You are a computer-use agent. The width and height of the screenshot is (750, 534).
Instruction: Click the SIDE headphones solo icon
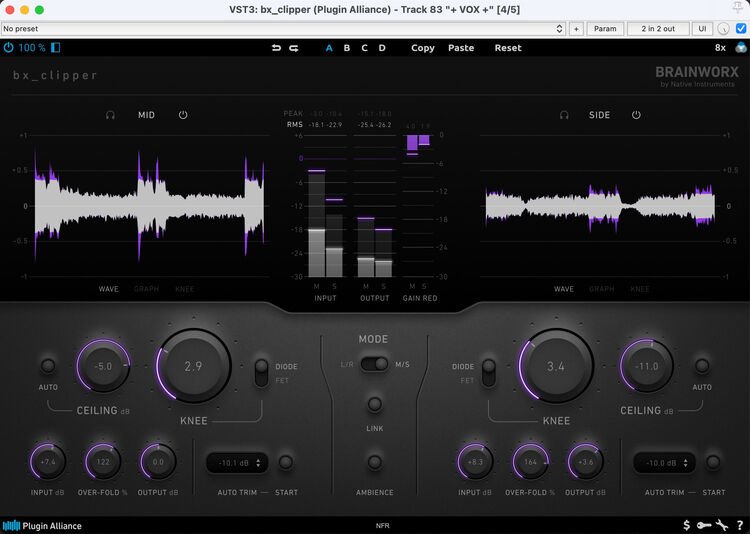(564, 115)
